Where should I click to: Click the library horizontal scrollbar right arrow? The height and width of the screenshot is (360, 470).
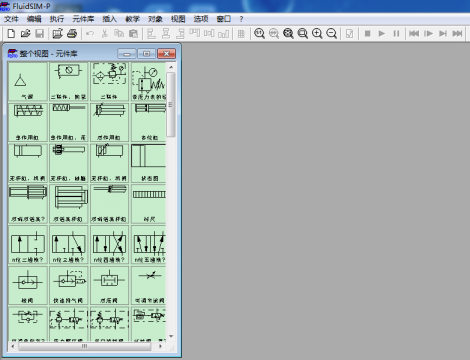(x=160, y=346)
